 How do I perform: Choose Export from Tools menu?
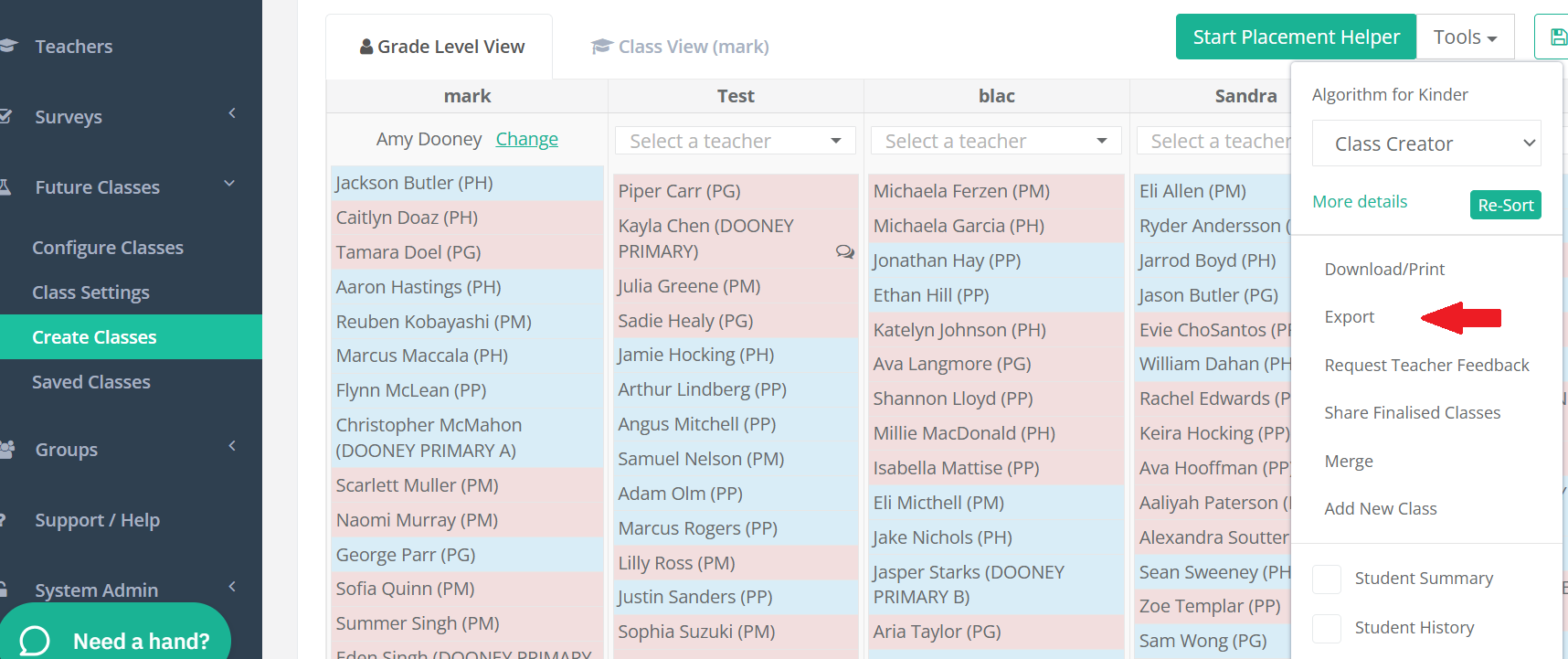(x=1349, y=316)
